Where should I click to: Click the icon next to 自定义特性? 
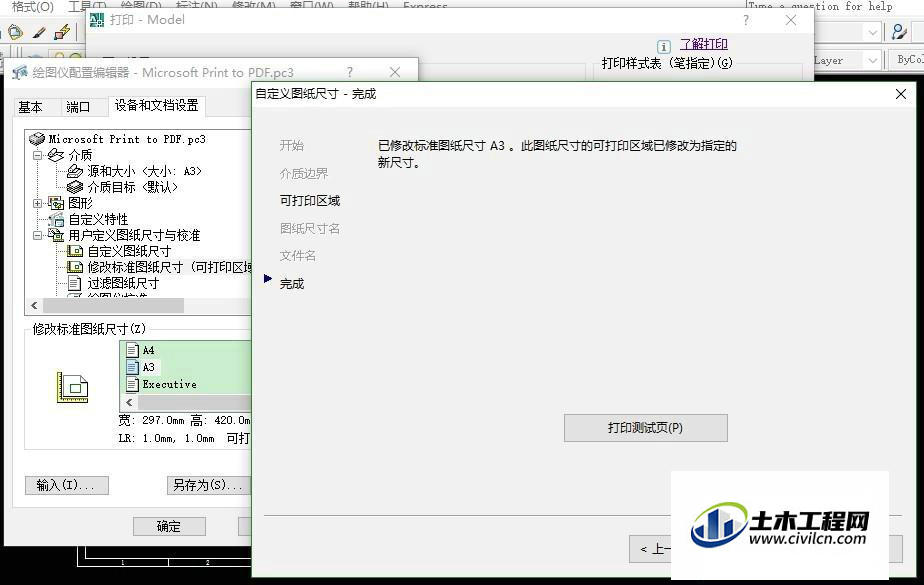point(57,220)
